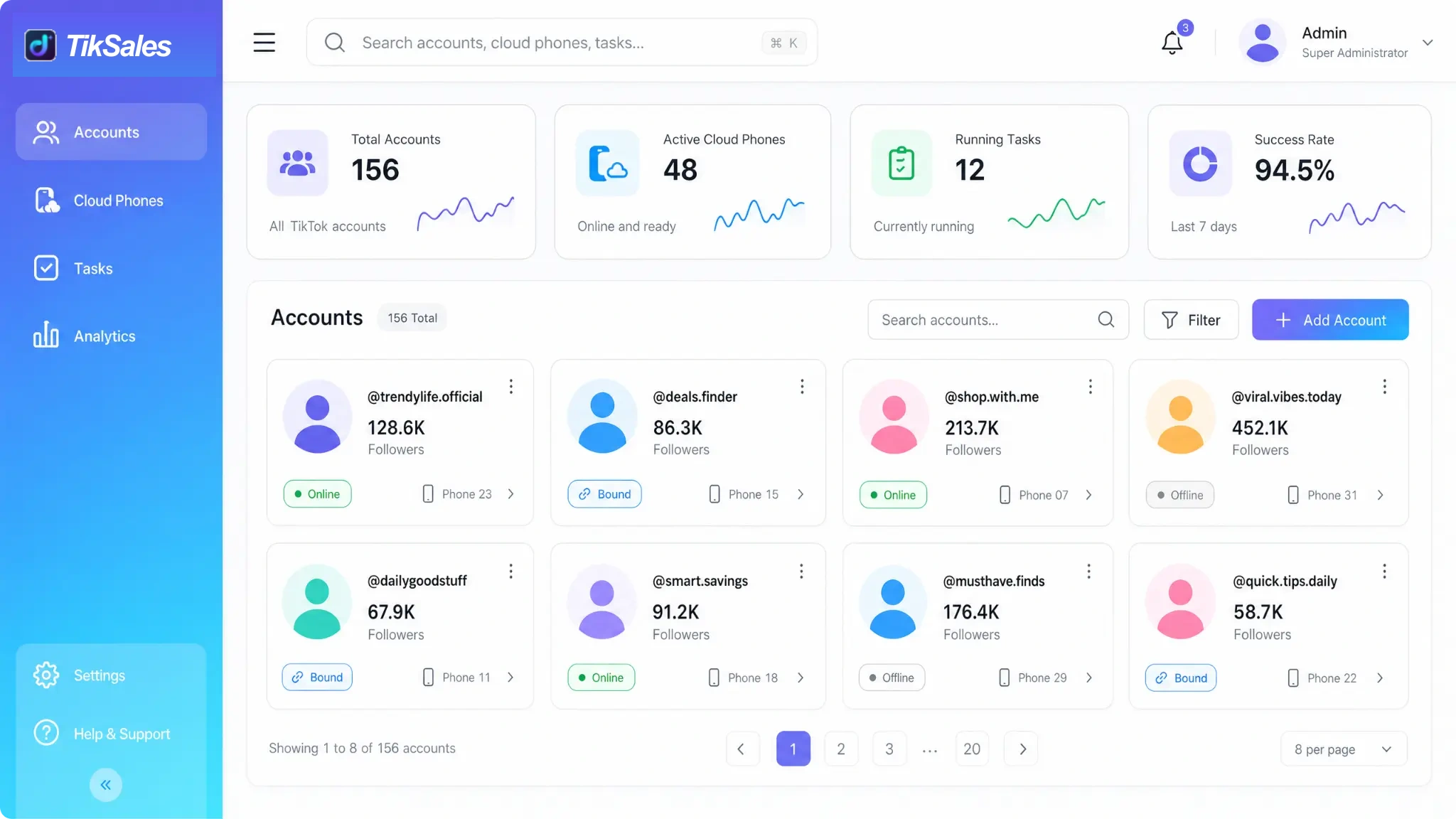This screenshot has height=819, width=1456.
Task: Click the 156 Total badge
Action: coord(412,318)
